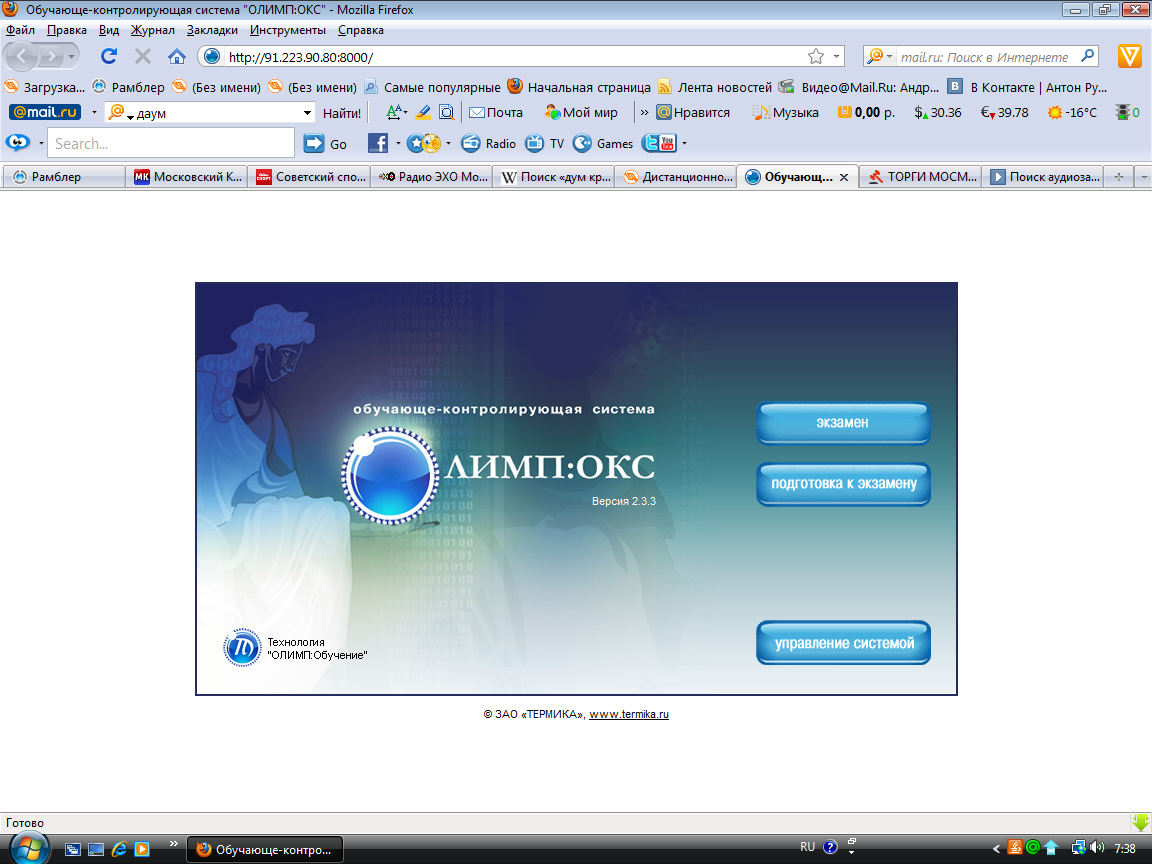Click the Twitter and YouTube toolbar icon

tap(659, 143)
